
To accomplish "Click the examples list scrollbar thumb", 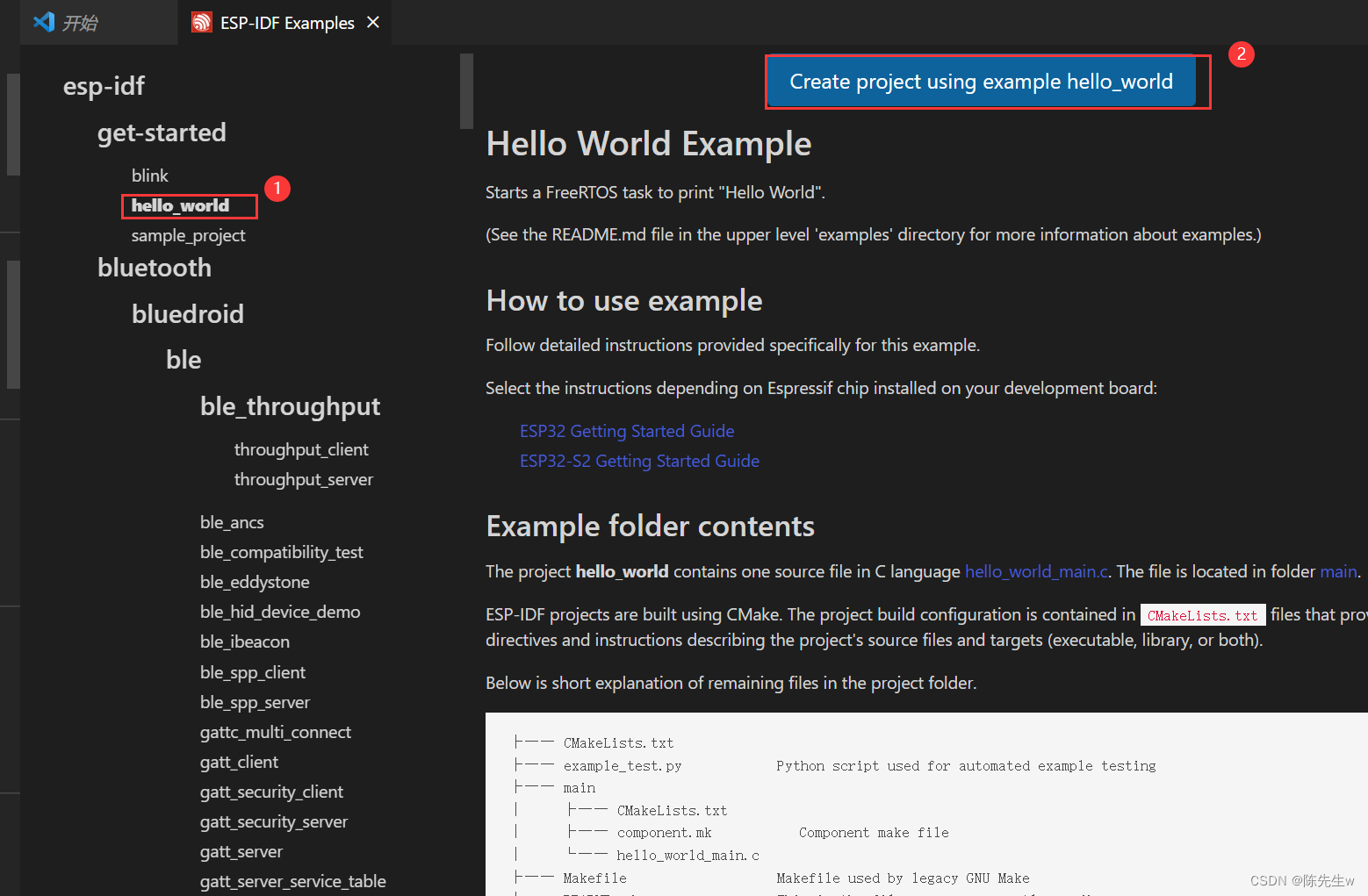I will (466, 91).
